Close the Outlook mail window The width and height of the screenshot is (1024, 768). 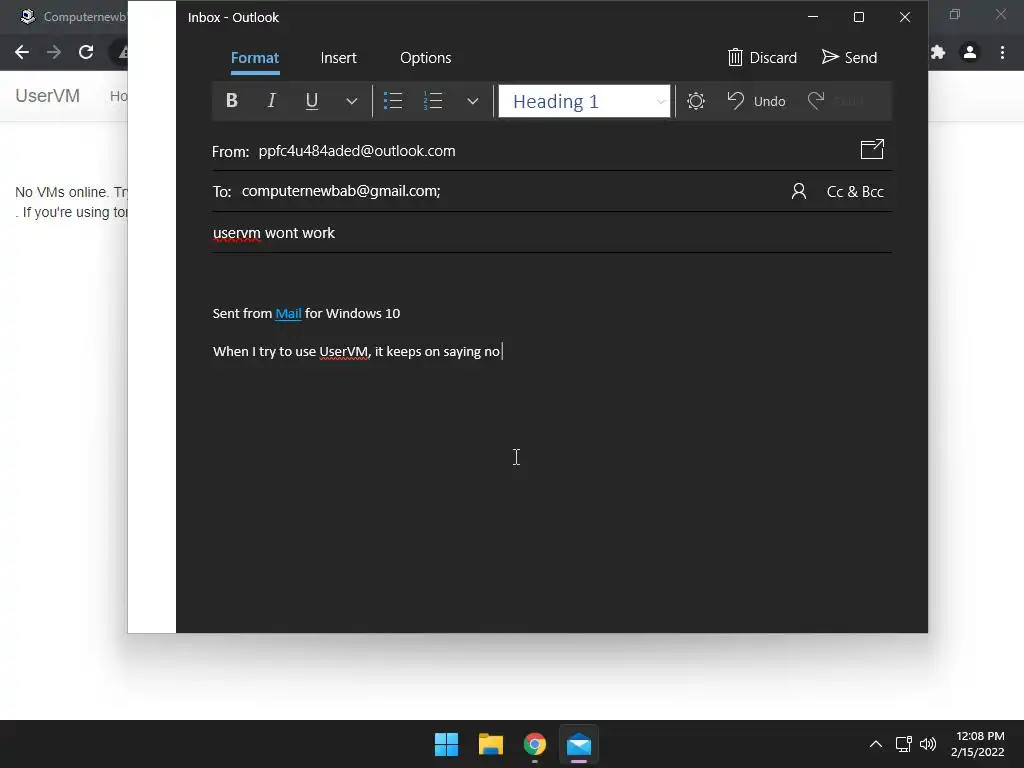click(x=904, y=17)
